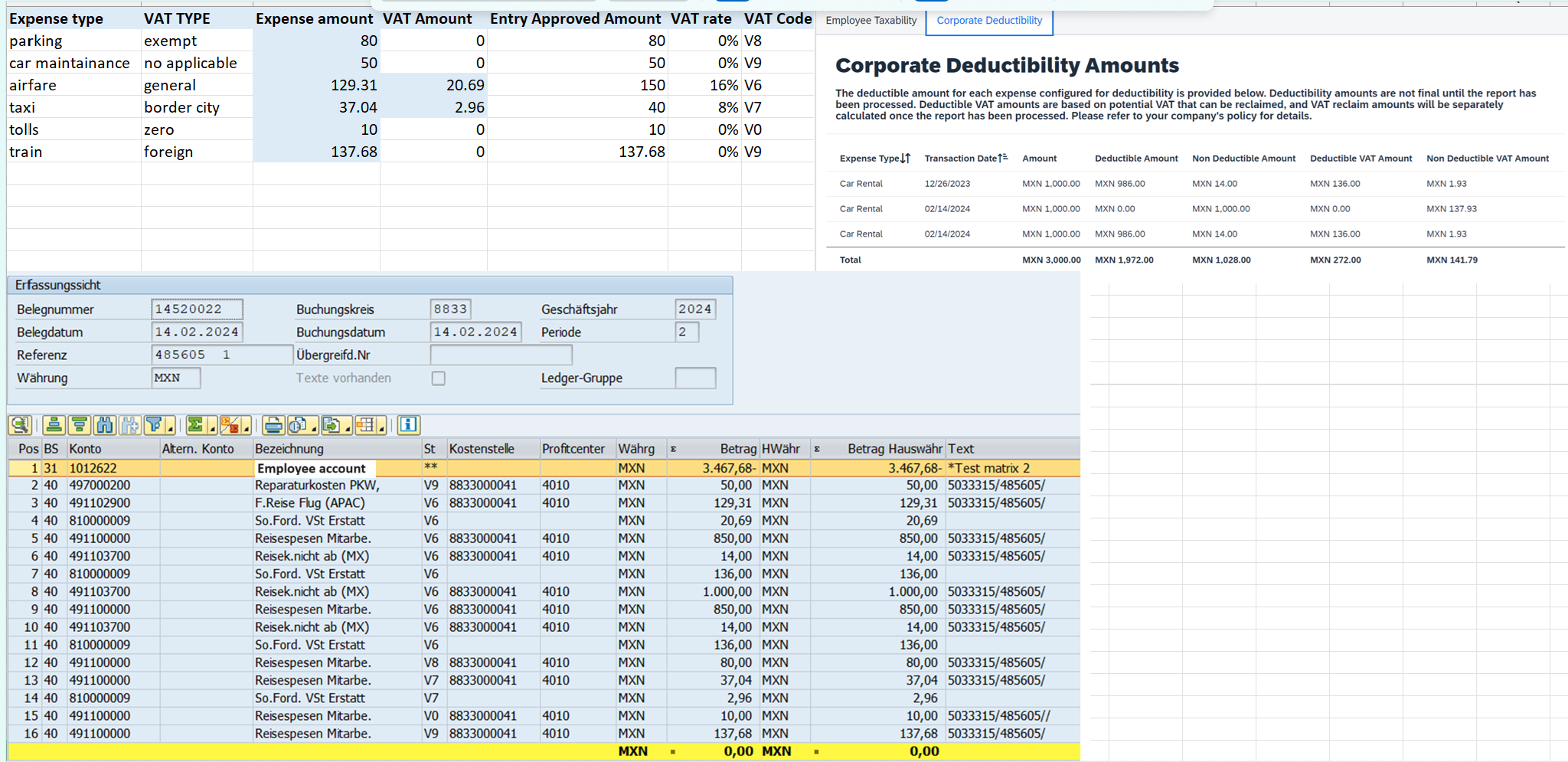Click the green Sigma total icon

[x=195, y=425]
